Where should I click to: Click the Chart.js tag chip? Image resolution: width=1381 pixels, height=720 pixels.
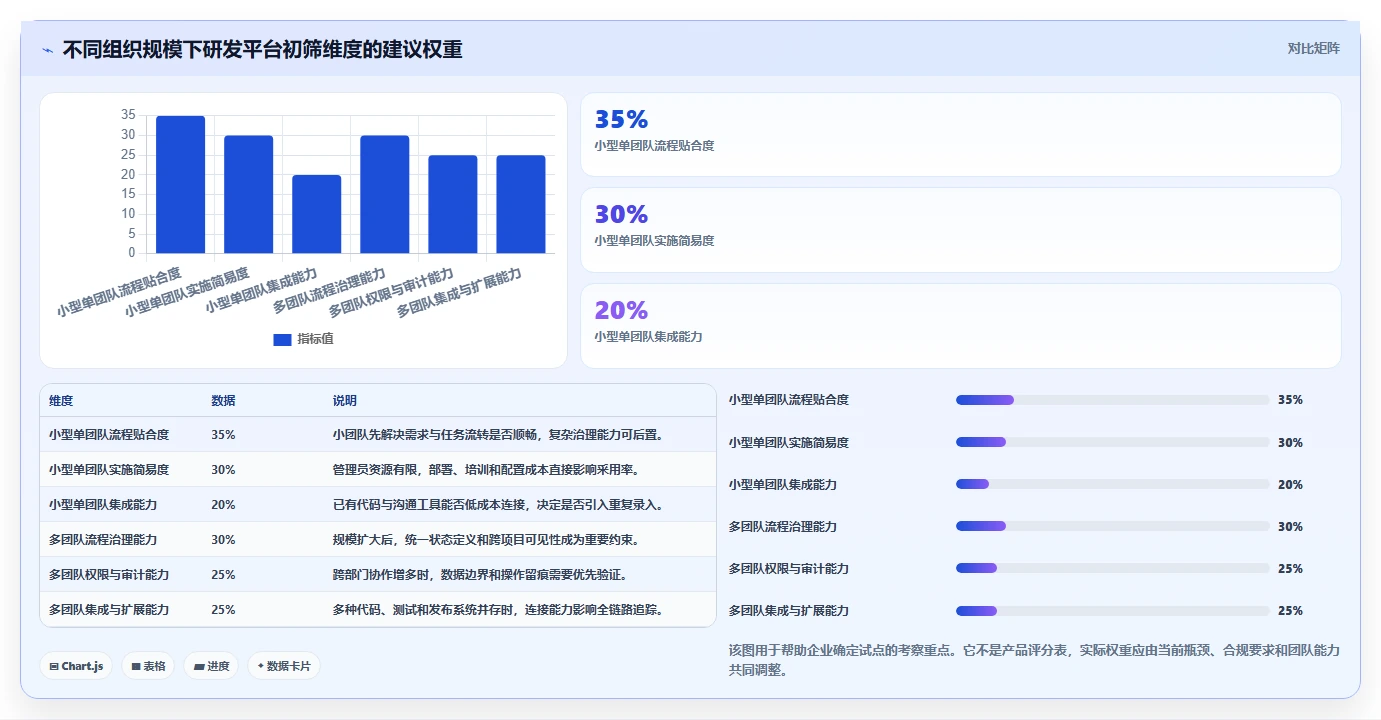[76, 666]
